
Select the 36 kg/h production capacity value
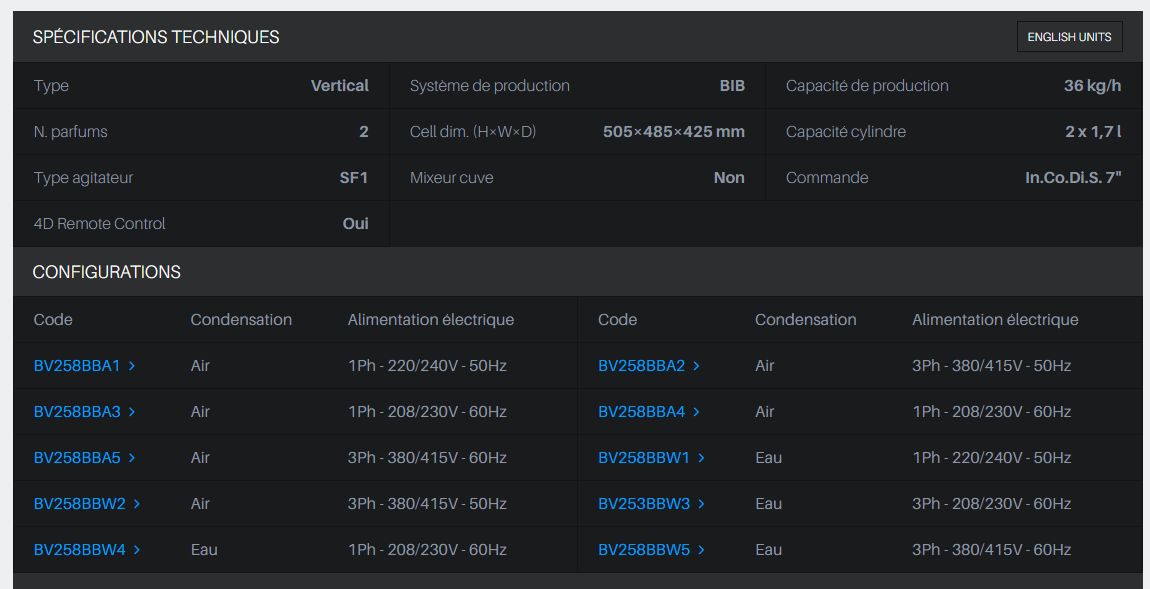[1092, 86]
